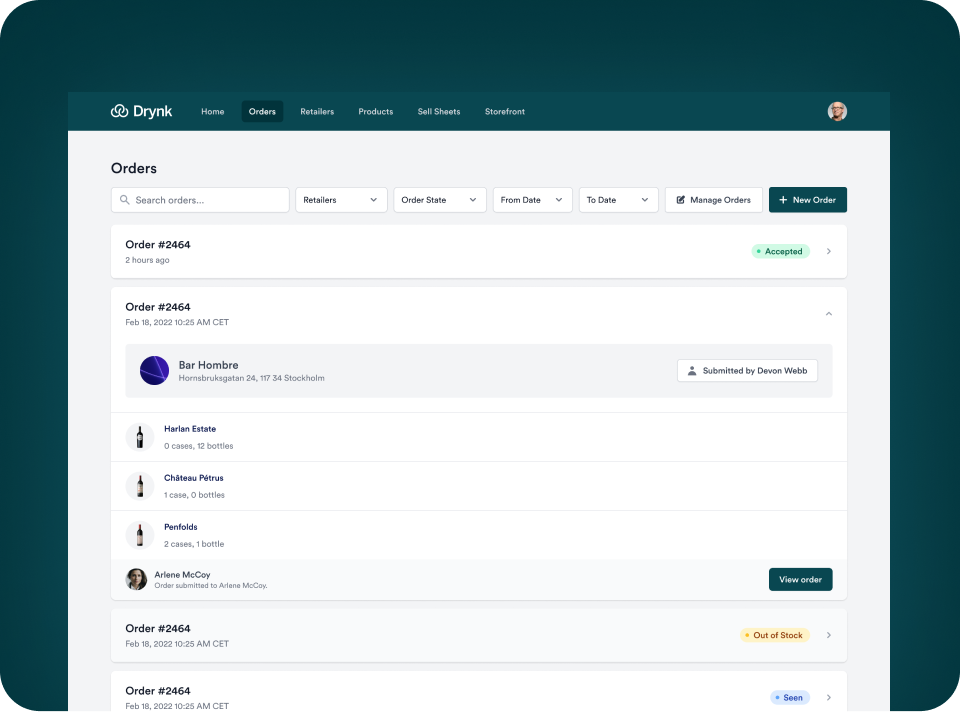Click the Arlene McCoy name
The width and height of the screenshot is (960, 712).
pos(182,574)
